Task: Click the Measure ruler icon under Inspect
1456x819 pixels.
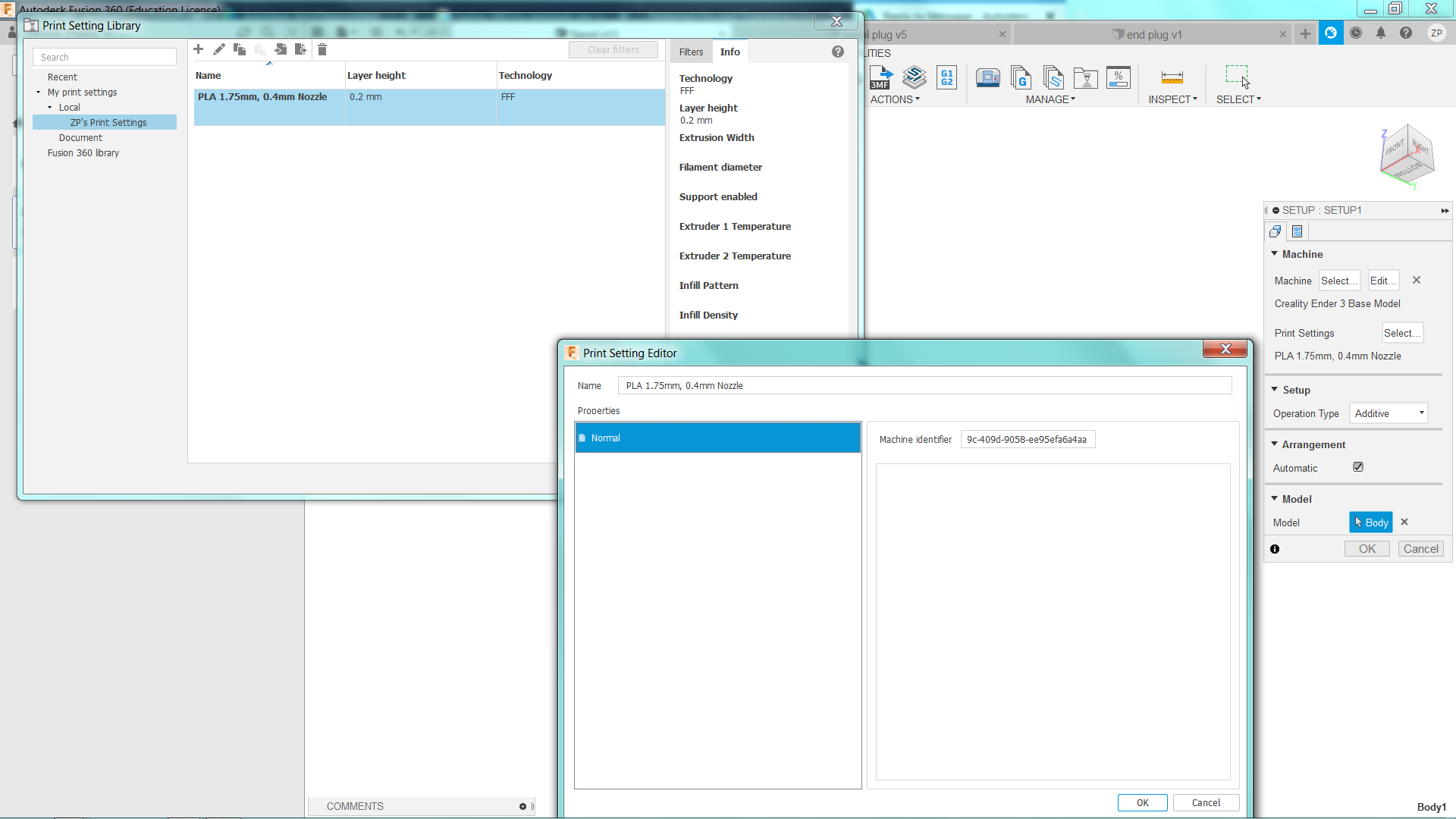Action: (1172, 77)
